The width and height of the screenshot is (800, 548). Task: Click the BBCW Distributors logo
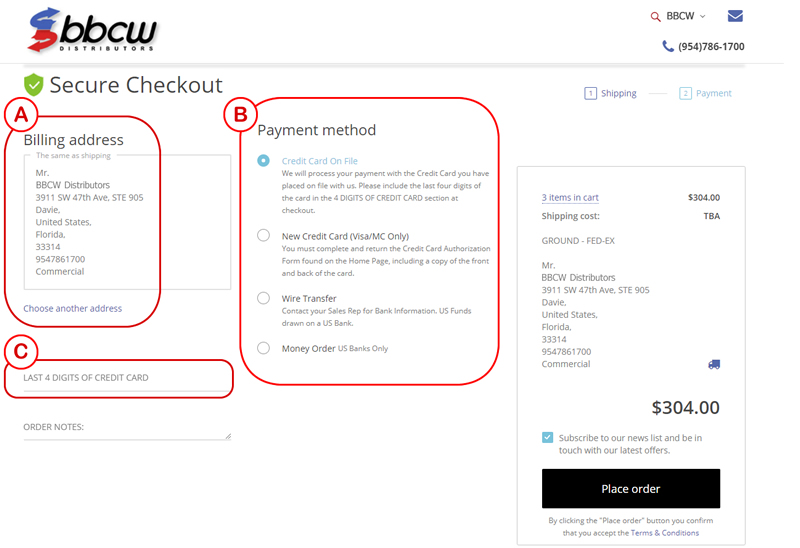point(92,30)
